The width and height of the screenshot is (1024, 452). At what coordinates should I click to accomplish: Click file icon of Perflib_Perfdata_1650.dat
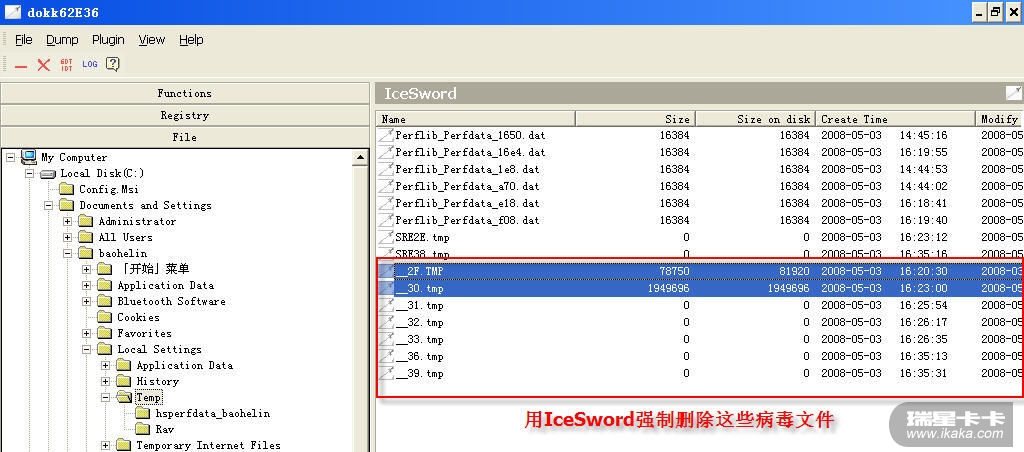(387, 135)
